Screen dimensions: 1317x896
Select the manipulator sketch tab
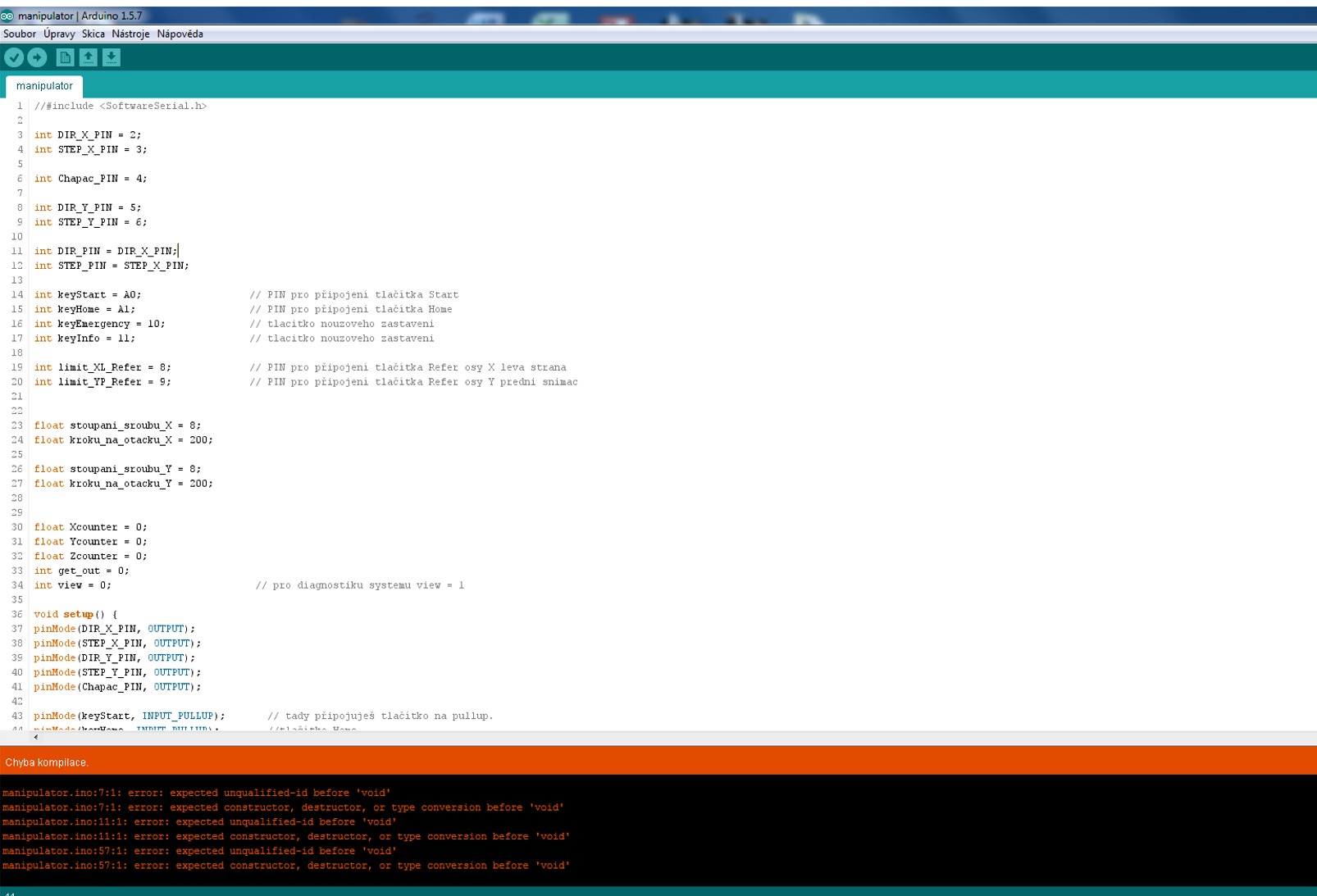point(44,86)
